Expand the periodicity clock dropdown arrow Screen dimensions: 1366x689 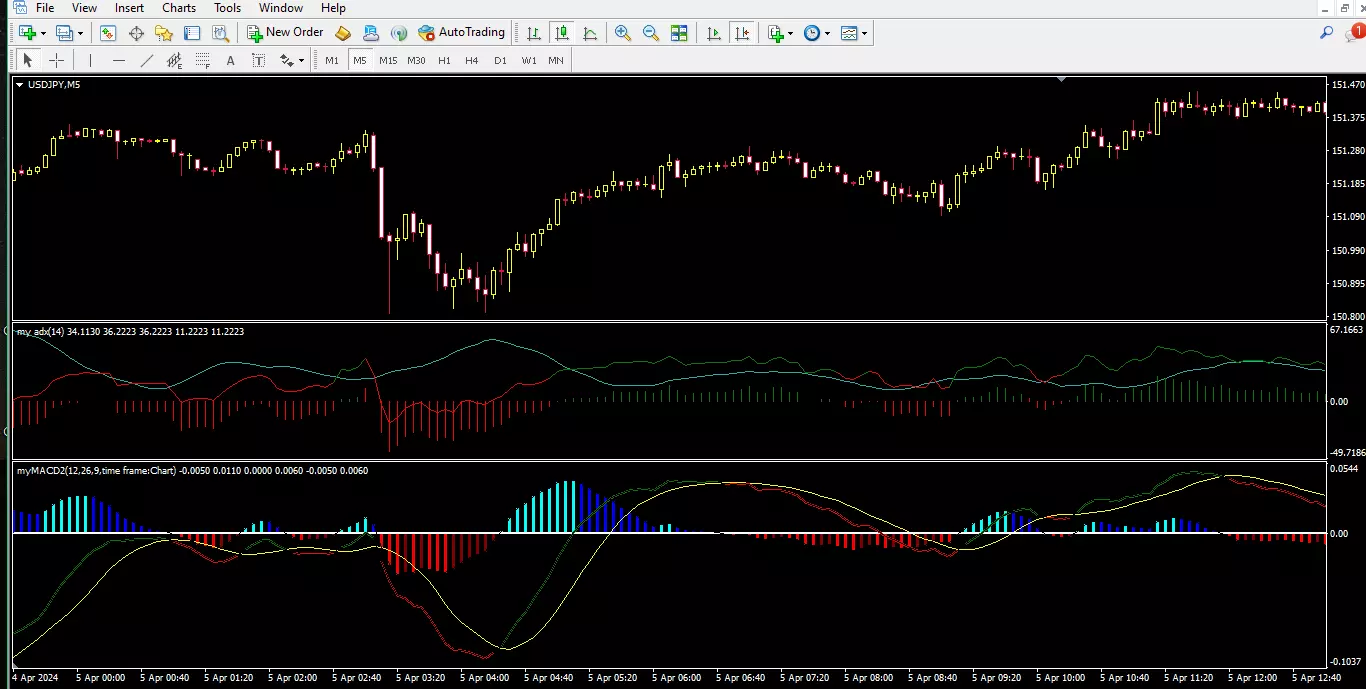click(x=827, y=33)
